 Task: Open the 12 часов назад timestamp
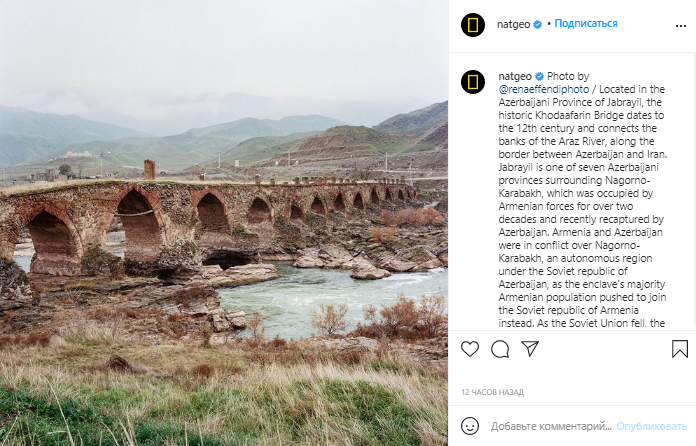(492, 392)
